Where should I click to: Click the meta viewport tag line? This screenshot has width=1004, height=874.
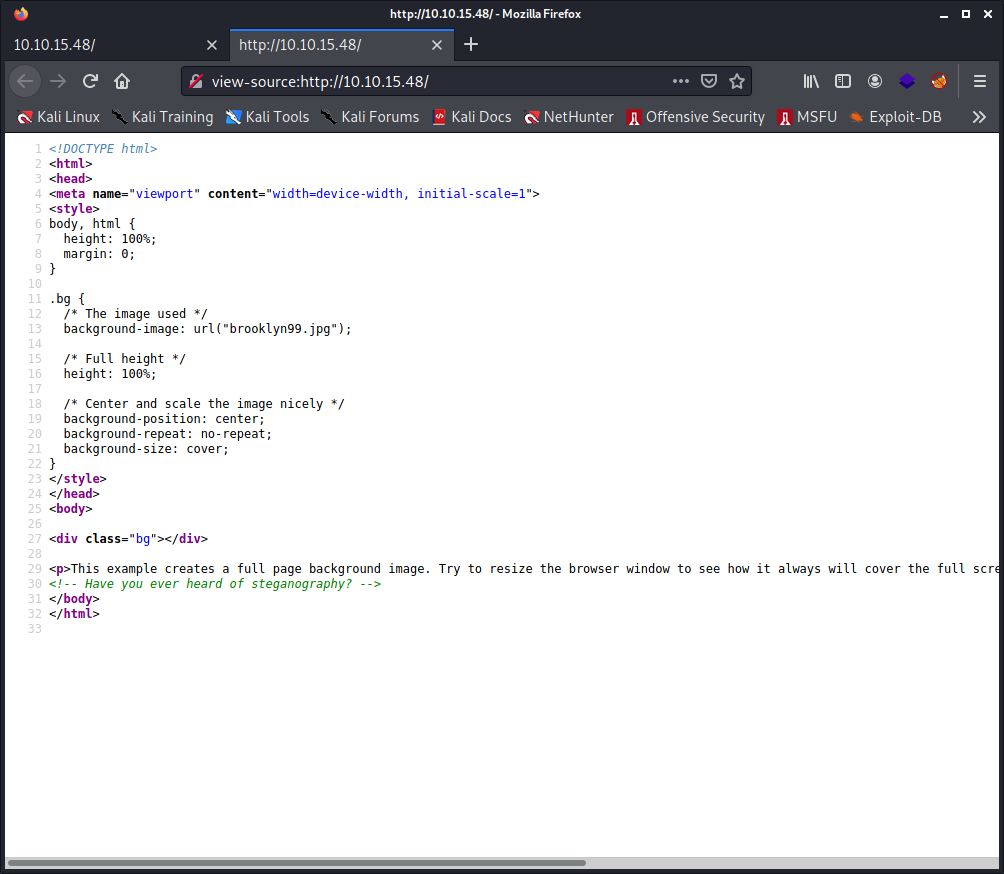click(295, 194)
